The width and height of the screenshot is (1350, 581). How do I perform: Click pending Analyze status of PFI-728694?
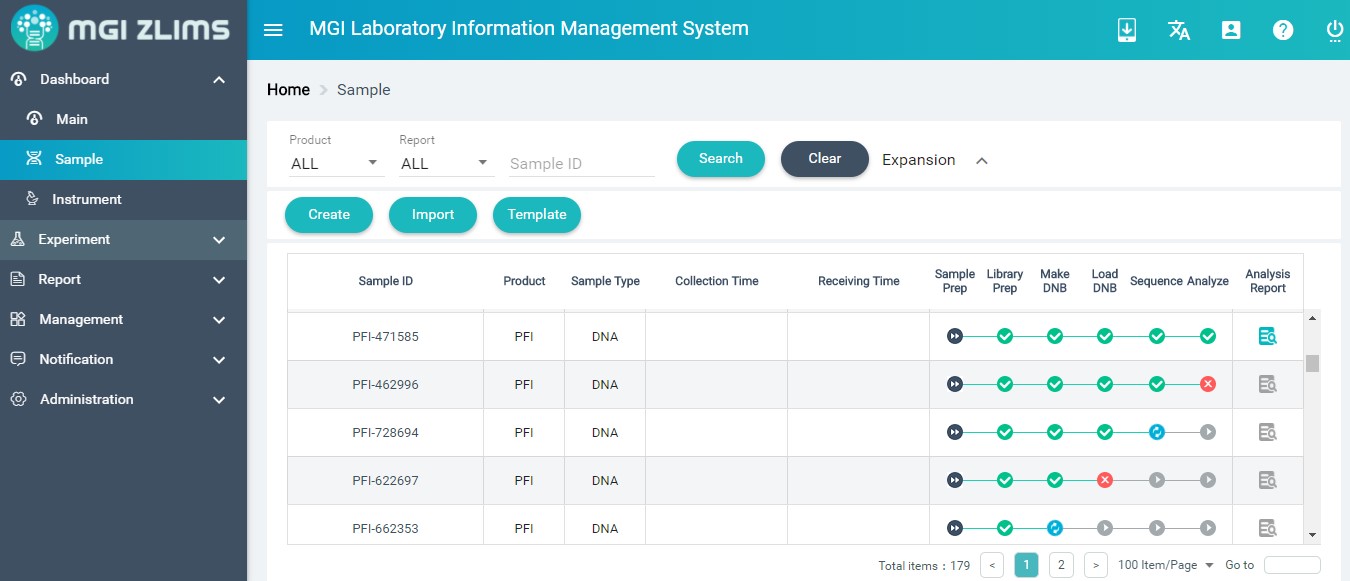1208,432
